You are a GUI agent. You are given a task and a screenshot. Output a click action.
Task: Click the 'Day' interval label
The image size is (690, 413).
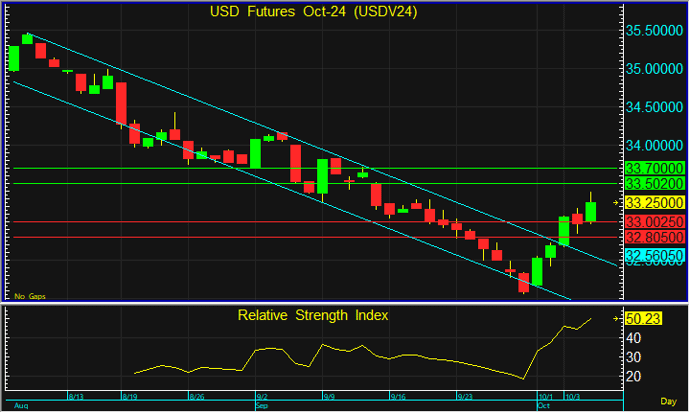[669, 398]
